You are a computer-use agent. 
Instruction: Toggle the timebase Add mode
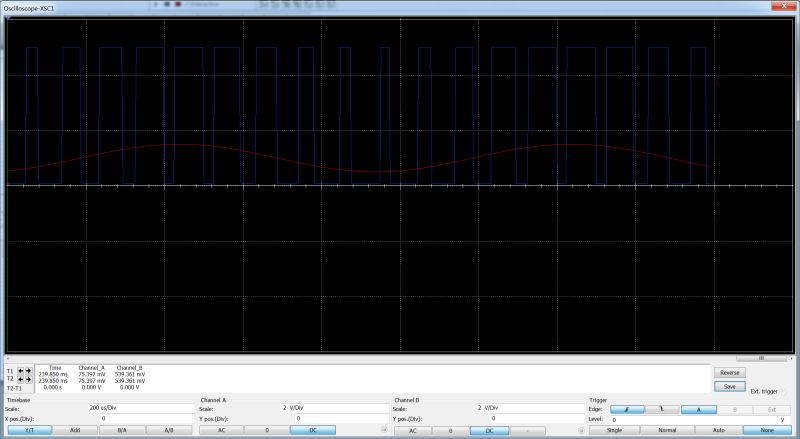[75, 430]
